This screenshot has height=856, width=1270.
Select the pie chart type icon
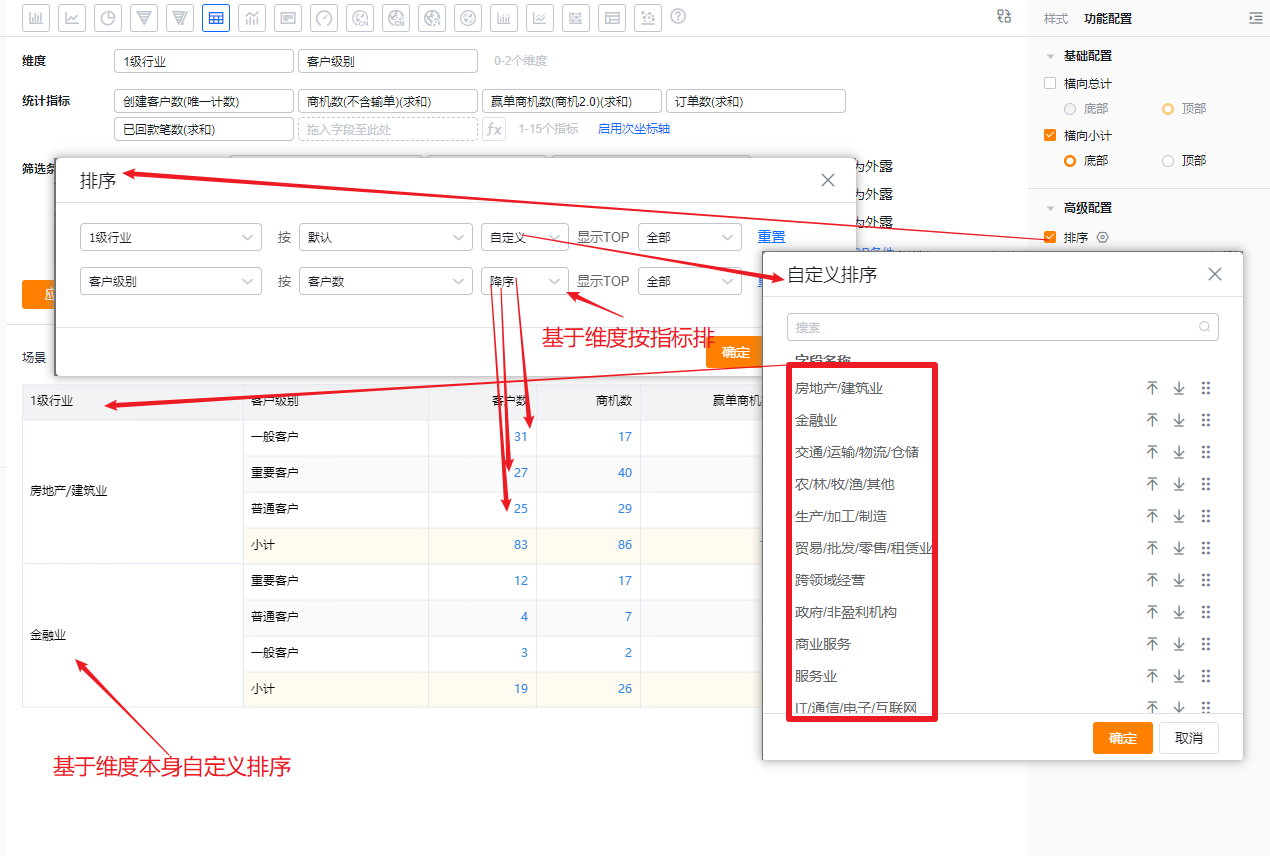[x=108, y=17]
